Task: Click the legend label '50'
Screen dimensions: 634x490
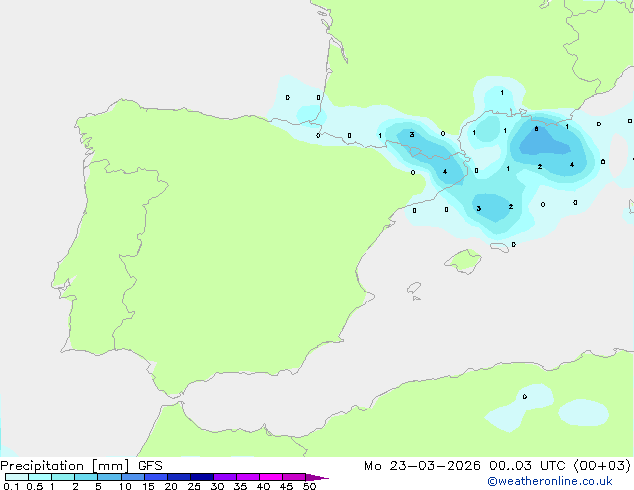Action: pos(309,486)
